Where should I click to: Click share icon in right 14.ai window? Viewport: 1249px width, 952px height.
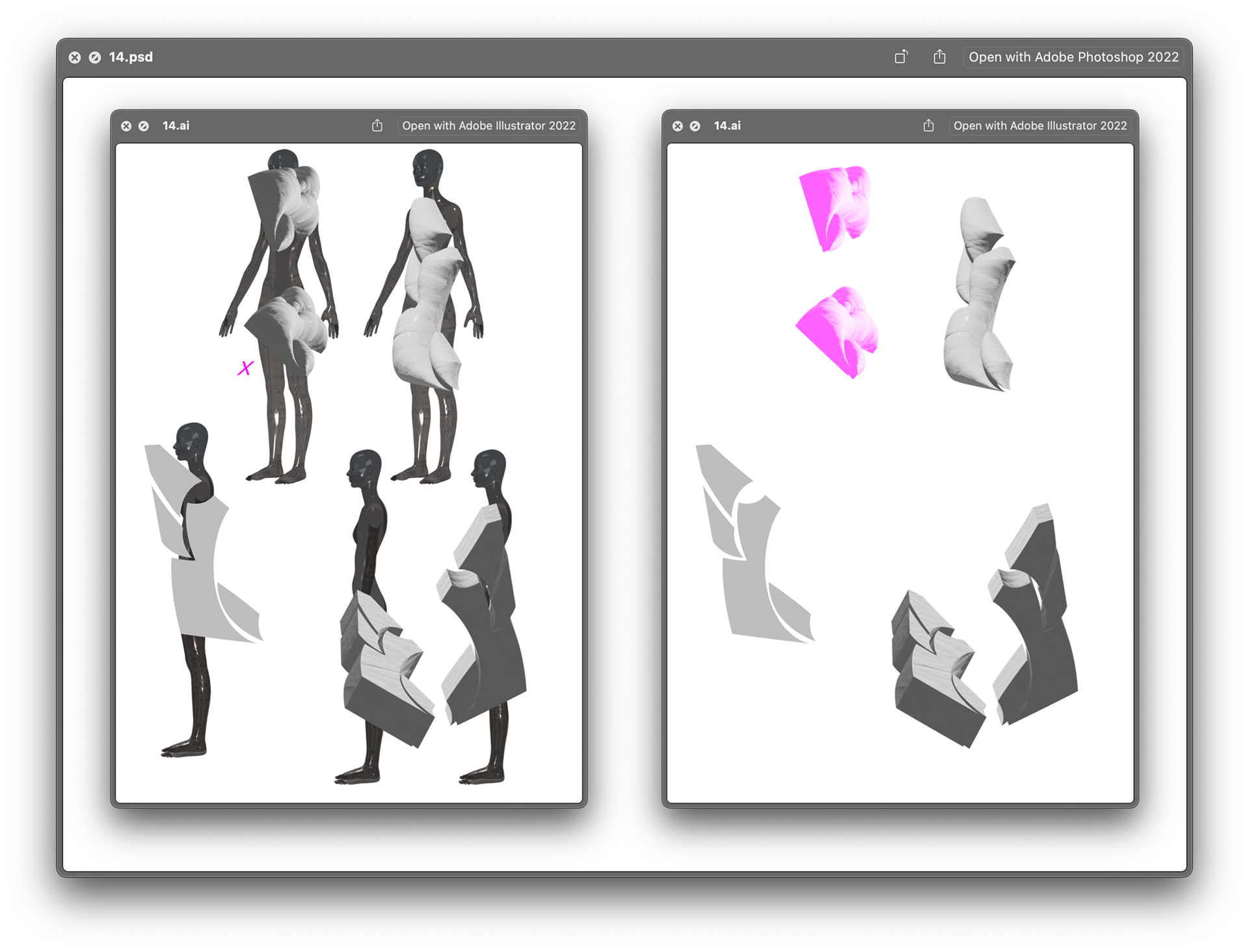(x=928, y=126)
